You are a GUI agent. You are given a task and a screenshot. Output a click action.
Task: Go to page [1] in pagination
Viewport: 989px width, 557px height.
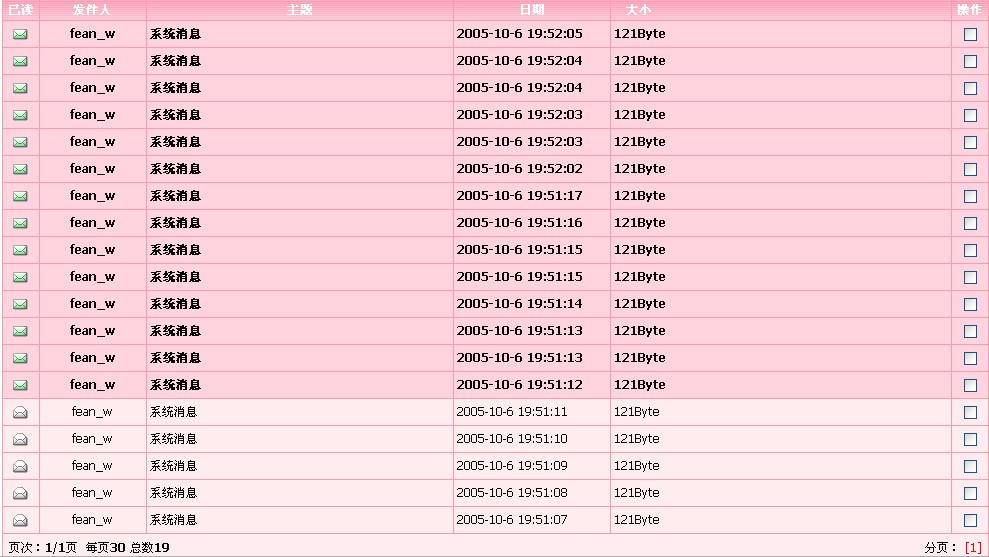tap(973, 547)
